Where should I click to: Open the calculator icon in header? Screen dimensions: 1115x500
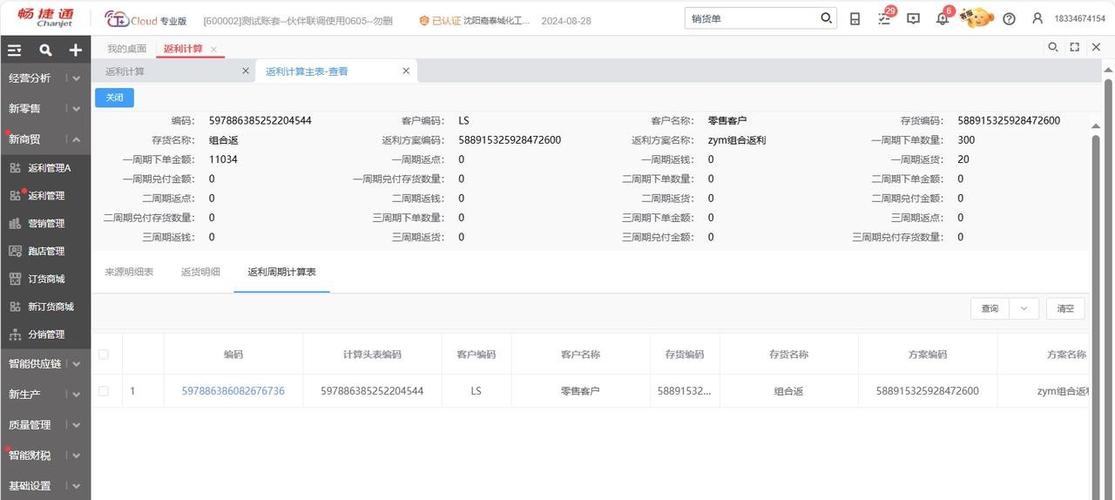coord(855,19)
